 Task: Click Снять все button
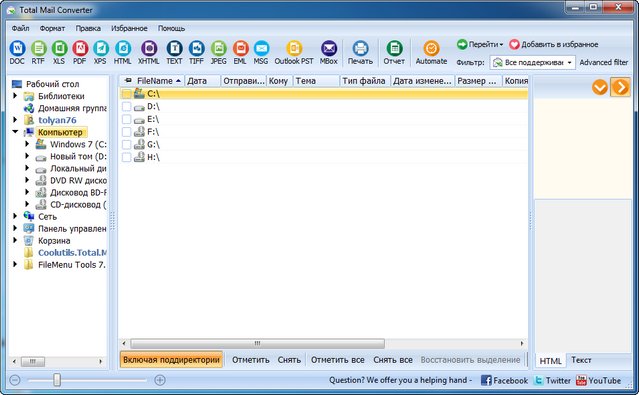(393, 360)
